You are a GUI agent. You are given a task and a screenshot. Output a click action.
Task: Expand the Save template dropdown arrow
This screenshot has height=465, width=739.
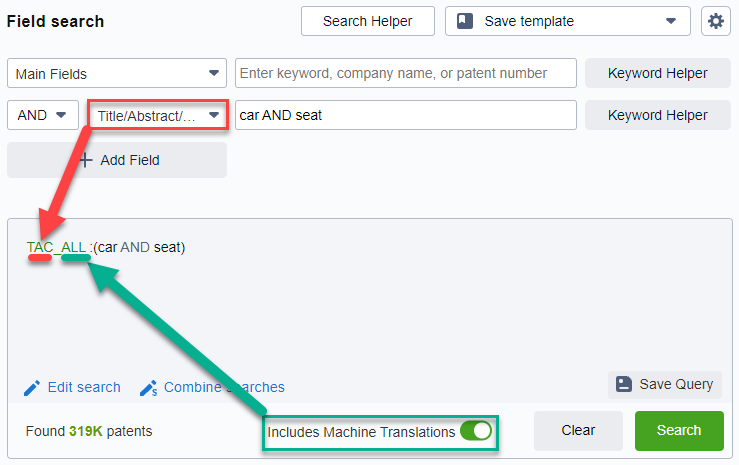tap(670, 21)
